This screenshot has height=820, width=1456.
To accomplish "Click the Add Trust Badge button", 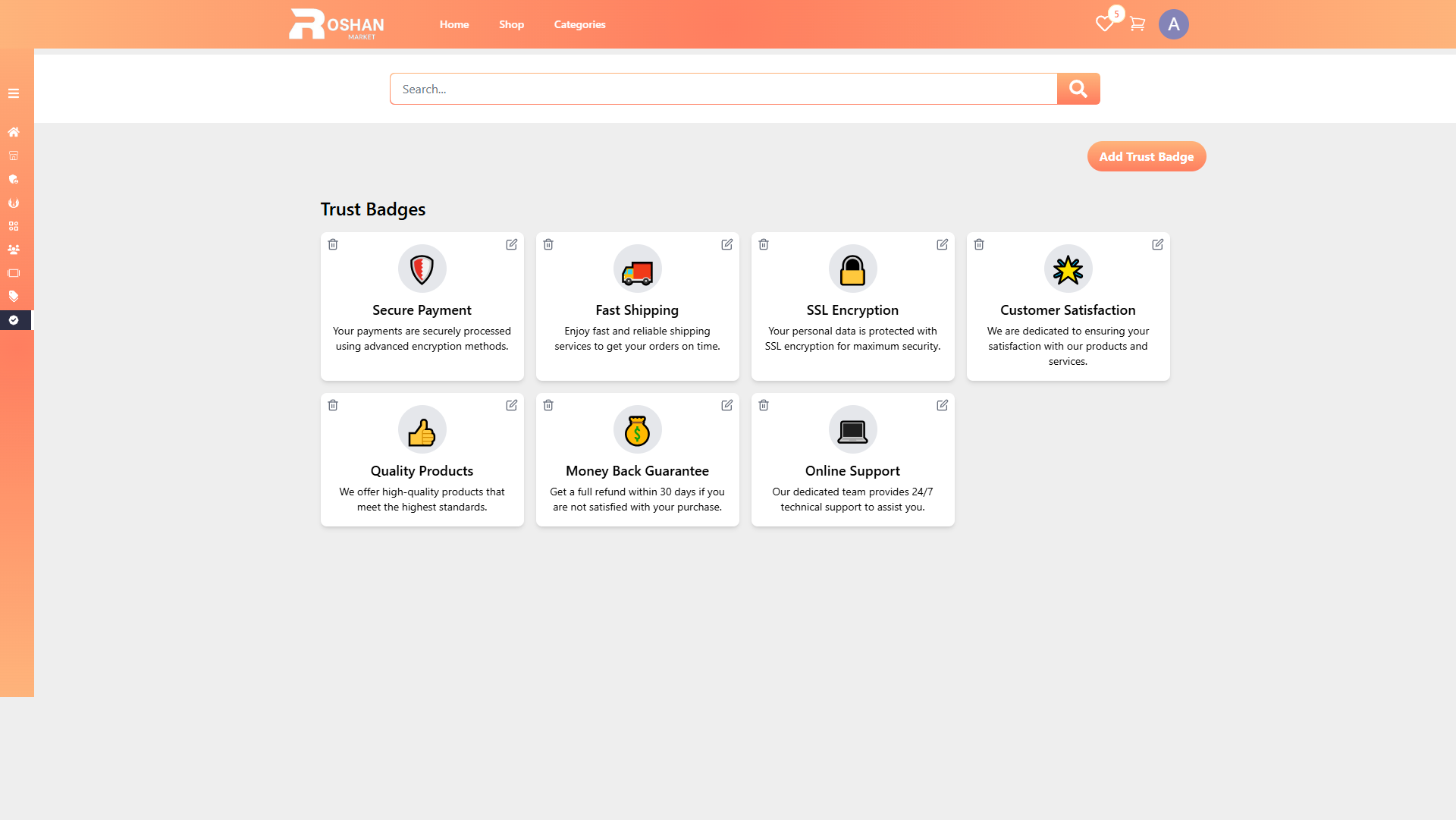I will click(1146, 156).
